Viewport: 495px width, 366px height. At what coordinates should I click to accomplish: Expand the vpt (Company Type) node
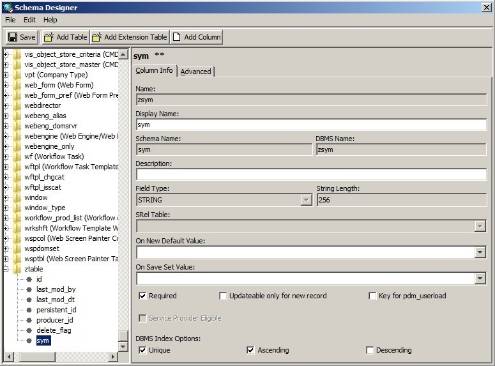coord(6,75)
